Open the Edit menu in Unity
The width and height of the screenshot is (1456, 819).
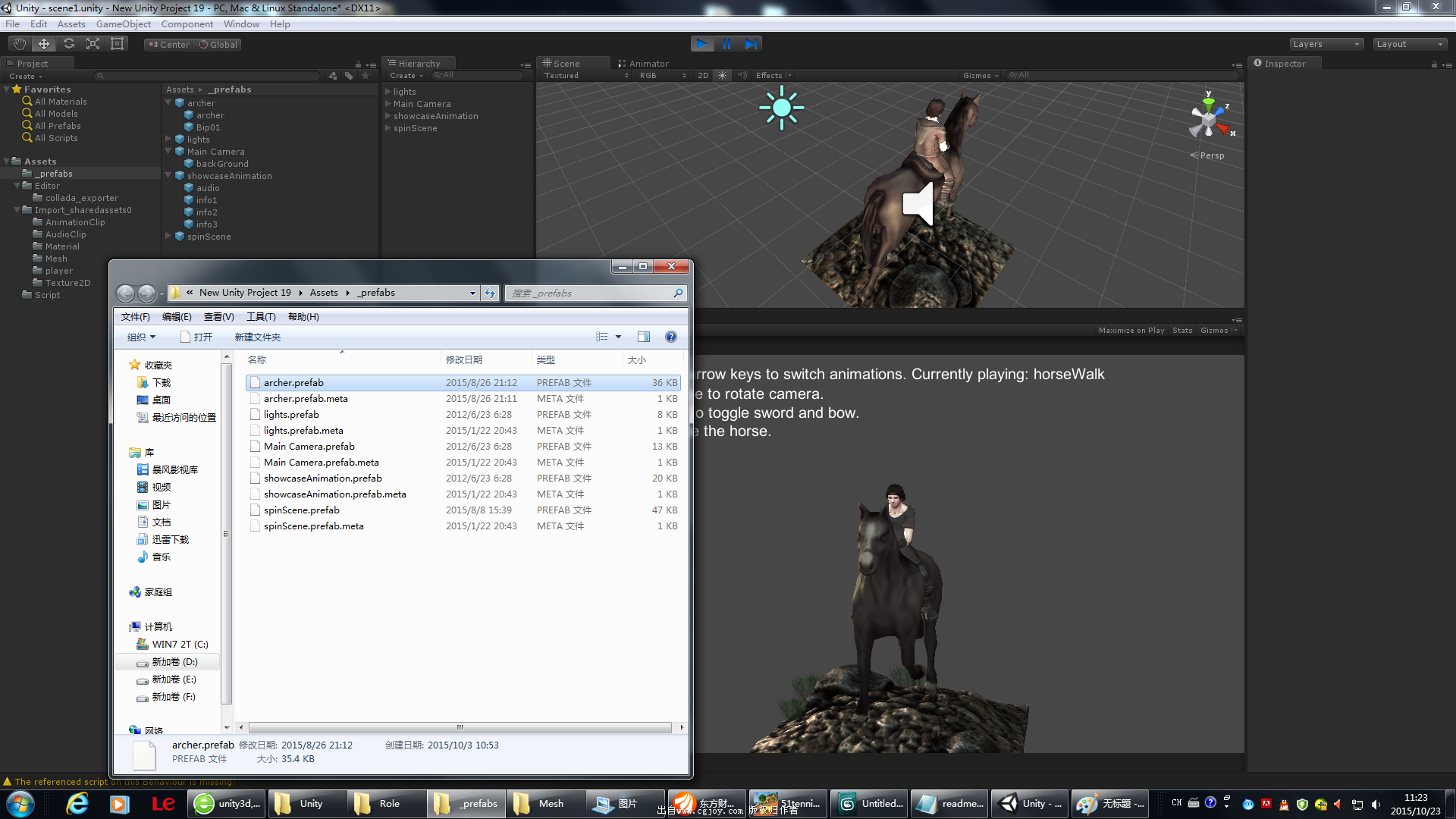38,24
